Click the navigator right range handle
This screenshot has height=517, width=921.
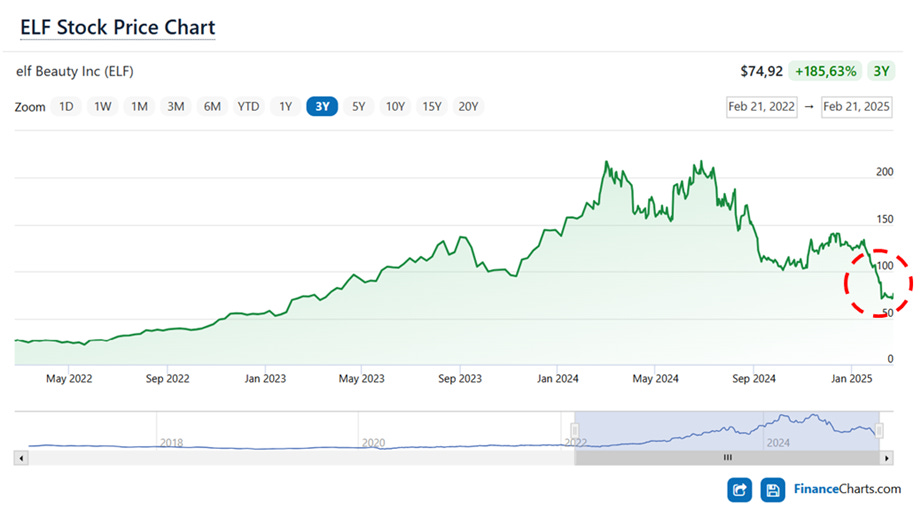[x=879, y=431]
